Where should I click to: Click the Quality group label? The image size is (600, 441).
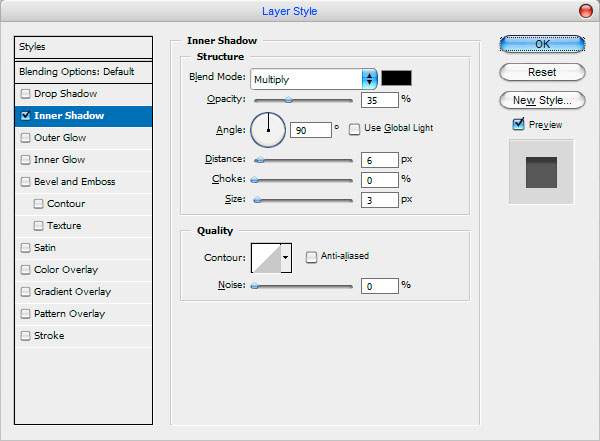pyautogui.click(x=215, y=231)
